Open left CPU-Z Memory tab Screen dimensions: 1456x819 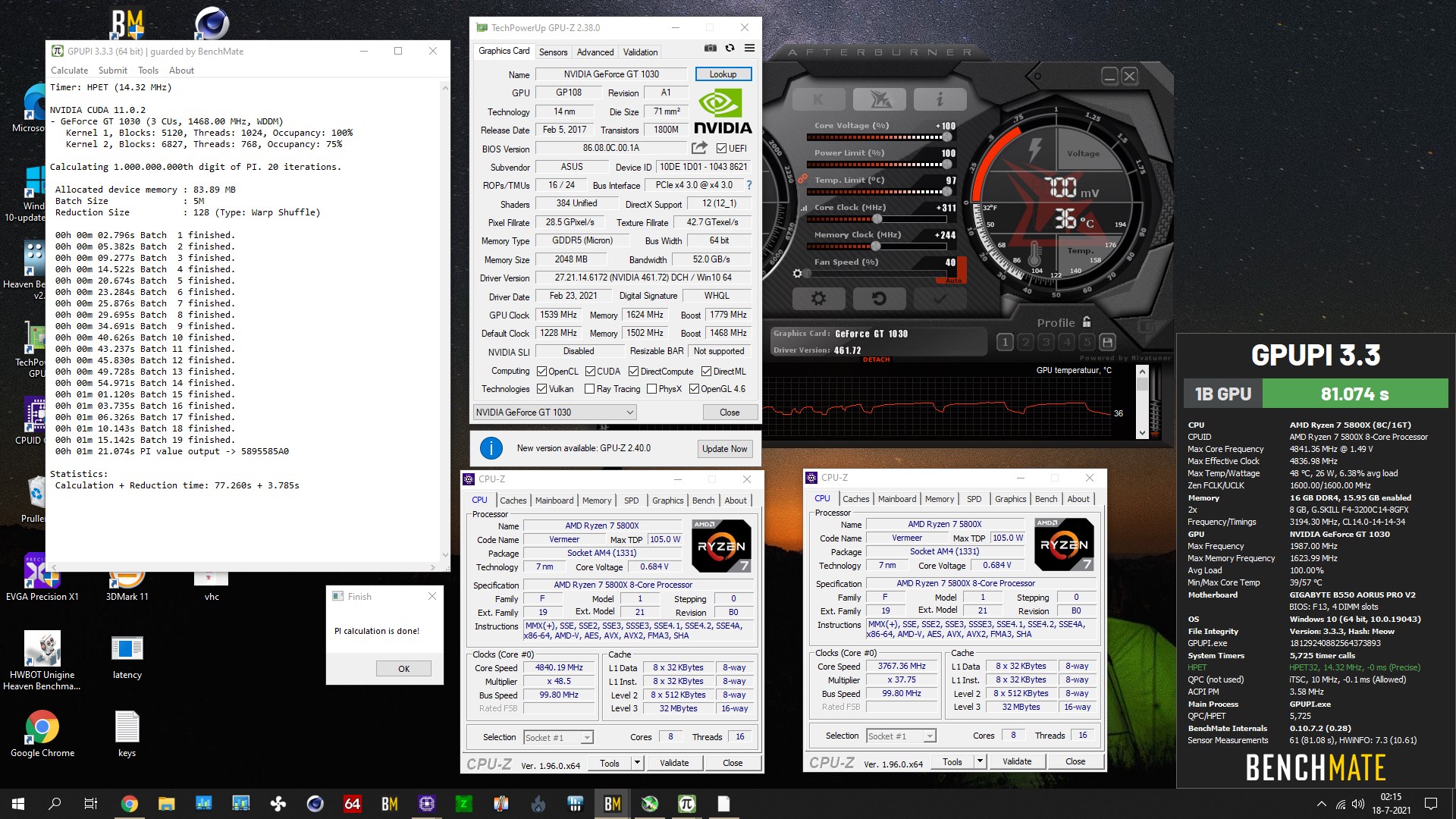click(597, 500)
